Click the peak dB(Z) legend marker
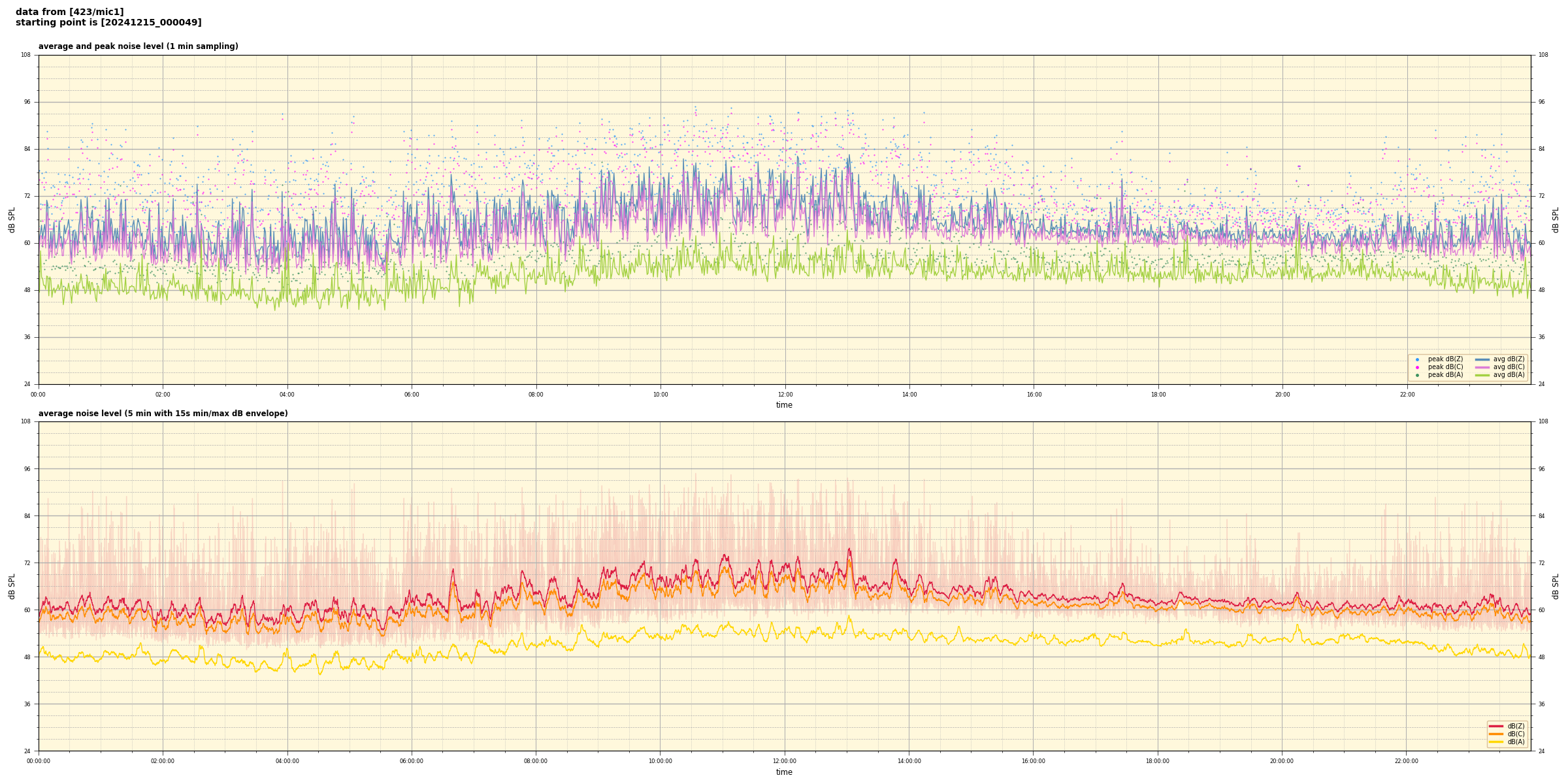1568x784 pixels. coord(1417,359)
